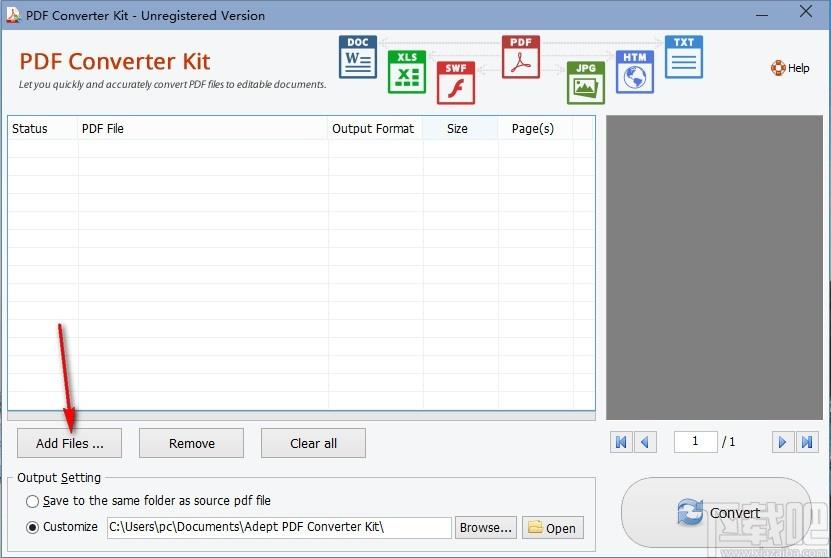Click the Size column header
Screen dimensions: 831x558
pos(460,129)
